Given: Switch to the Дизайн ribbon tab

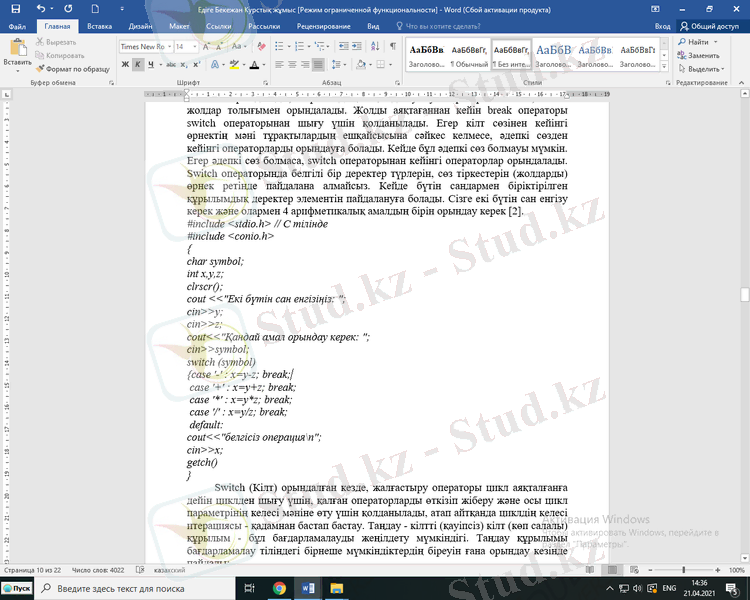Looking at the screenshot, I should coord(141,26).
